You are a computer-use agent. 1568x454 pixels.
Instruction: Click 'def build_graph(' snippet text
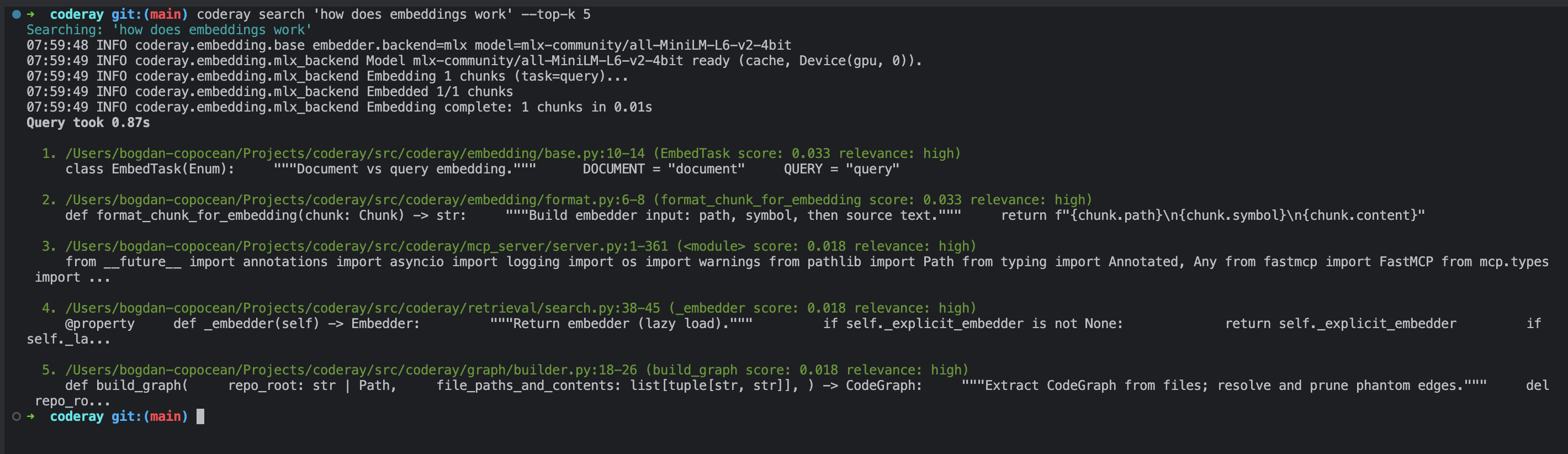click(126, 386)
